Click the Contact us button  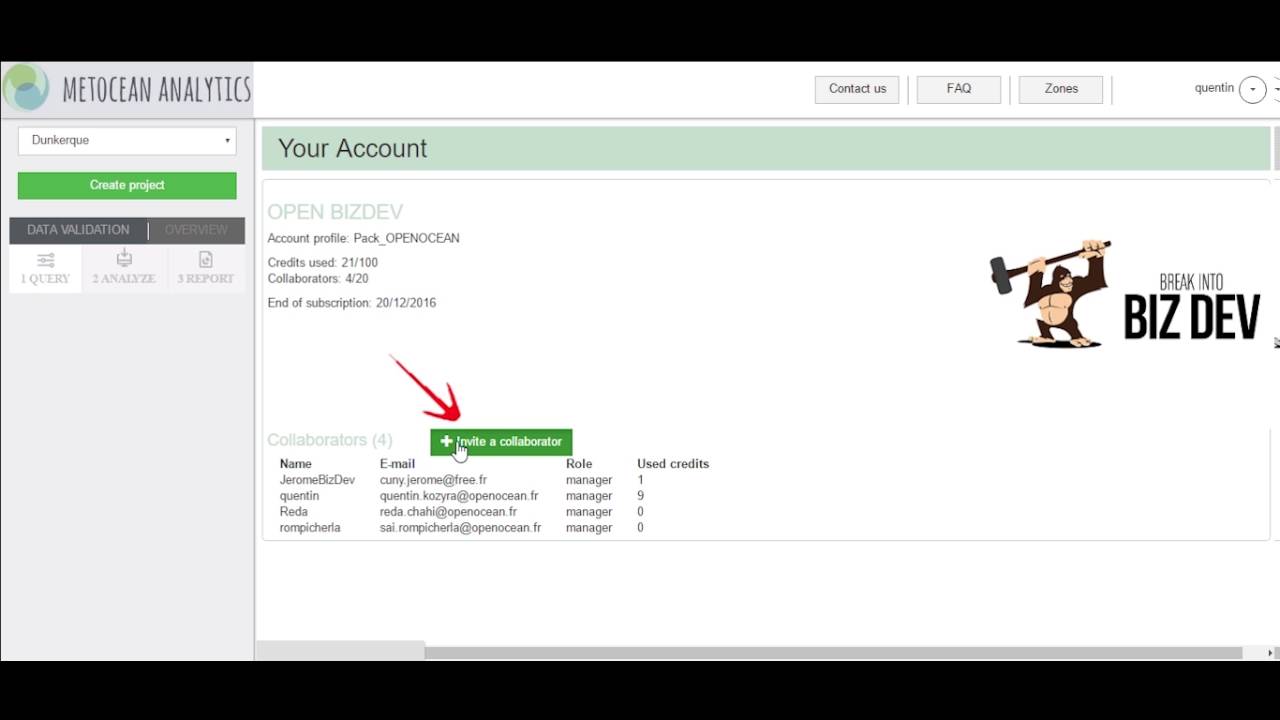click(857, 89)
